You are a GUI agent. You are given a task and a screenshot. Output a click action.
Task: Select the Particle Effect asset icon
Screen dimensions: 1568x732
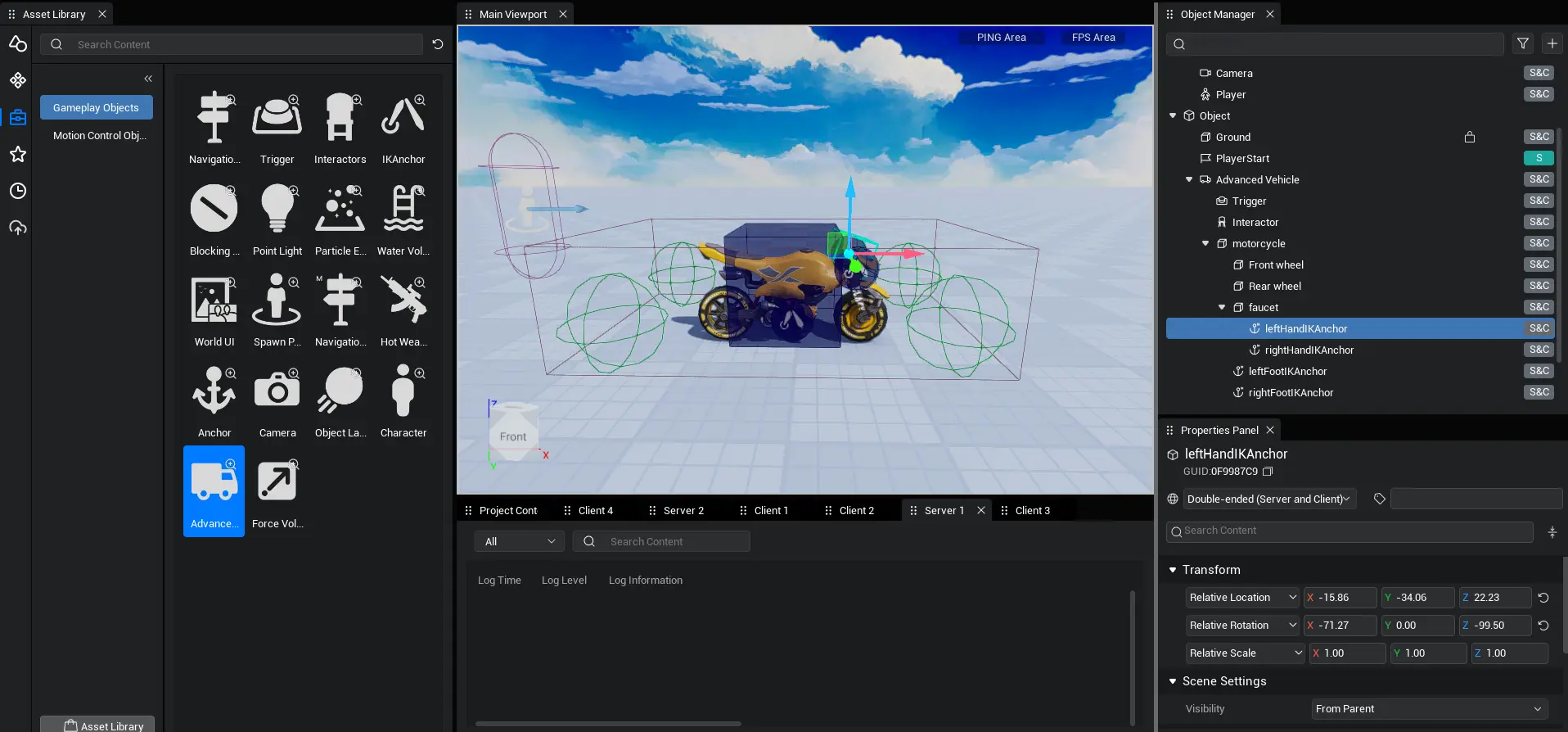pos(340,209)
